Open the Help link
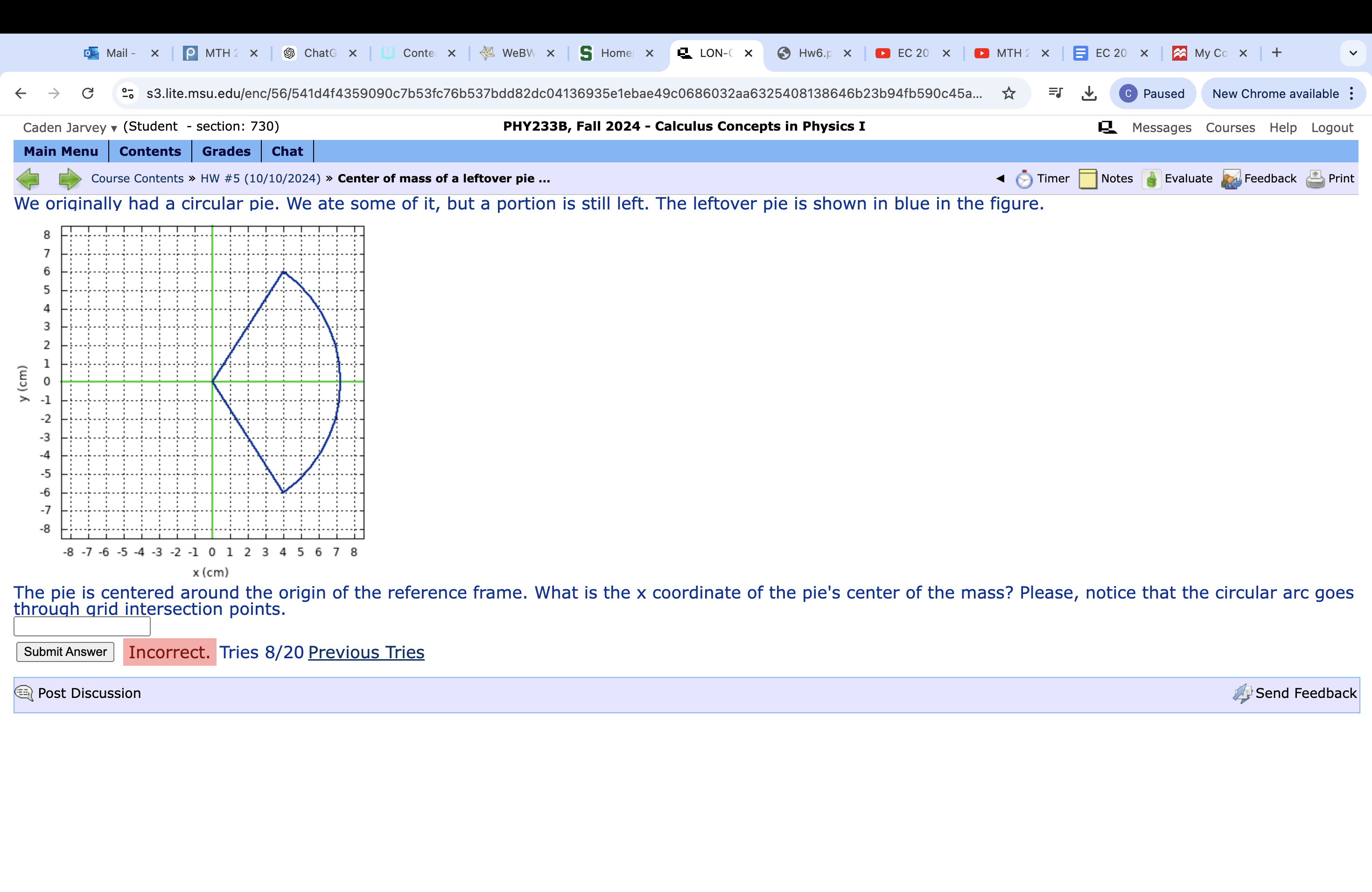 point(1283,127)
